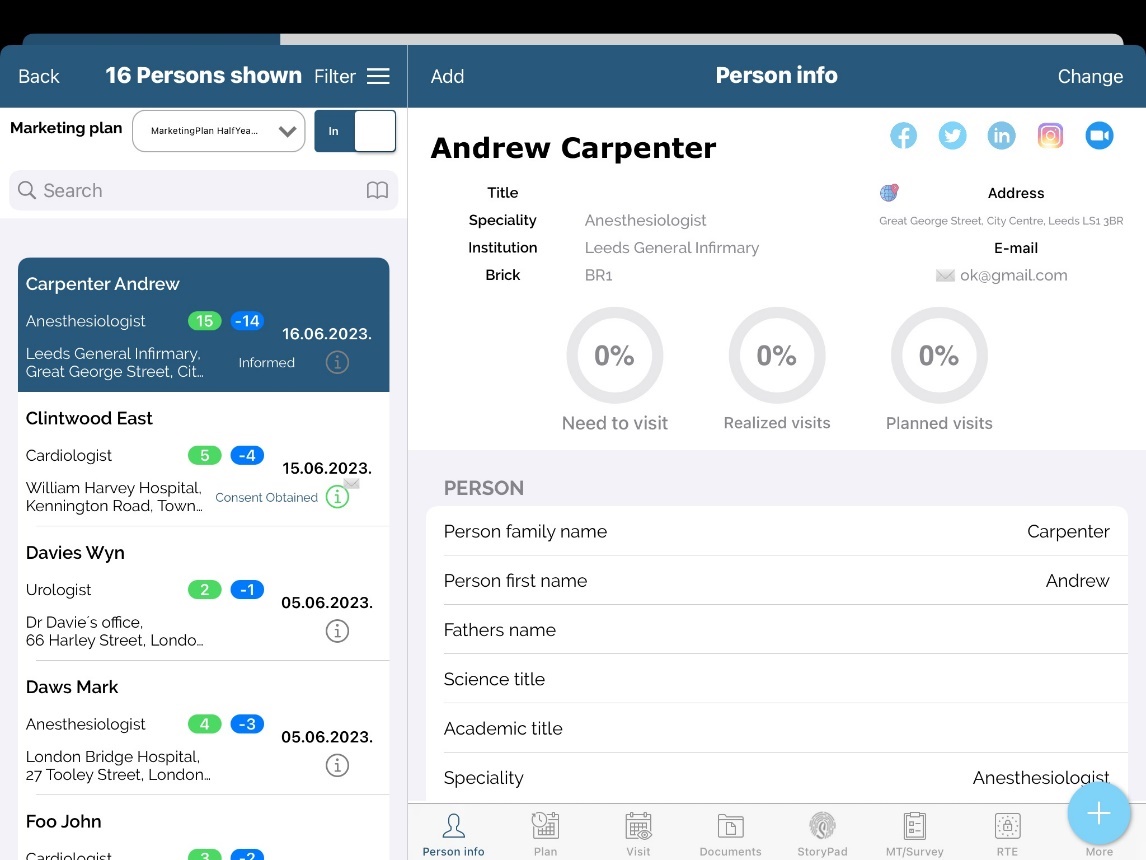Start video call with camera icon
This screenshot has height=860, width=1146.
[x=1099, y=136]
